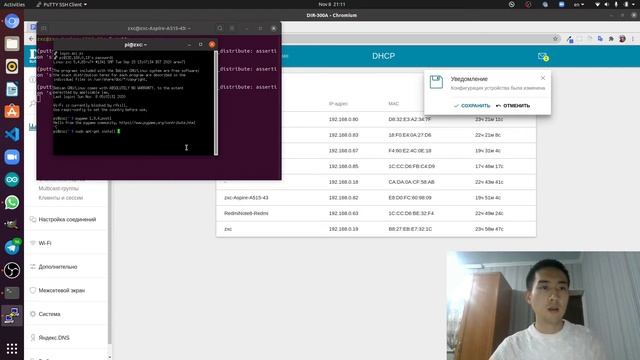This screenshot has width=640, height=360.
Task: Open the Multicast-группы sidebar link
Action: click(59, 189)
